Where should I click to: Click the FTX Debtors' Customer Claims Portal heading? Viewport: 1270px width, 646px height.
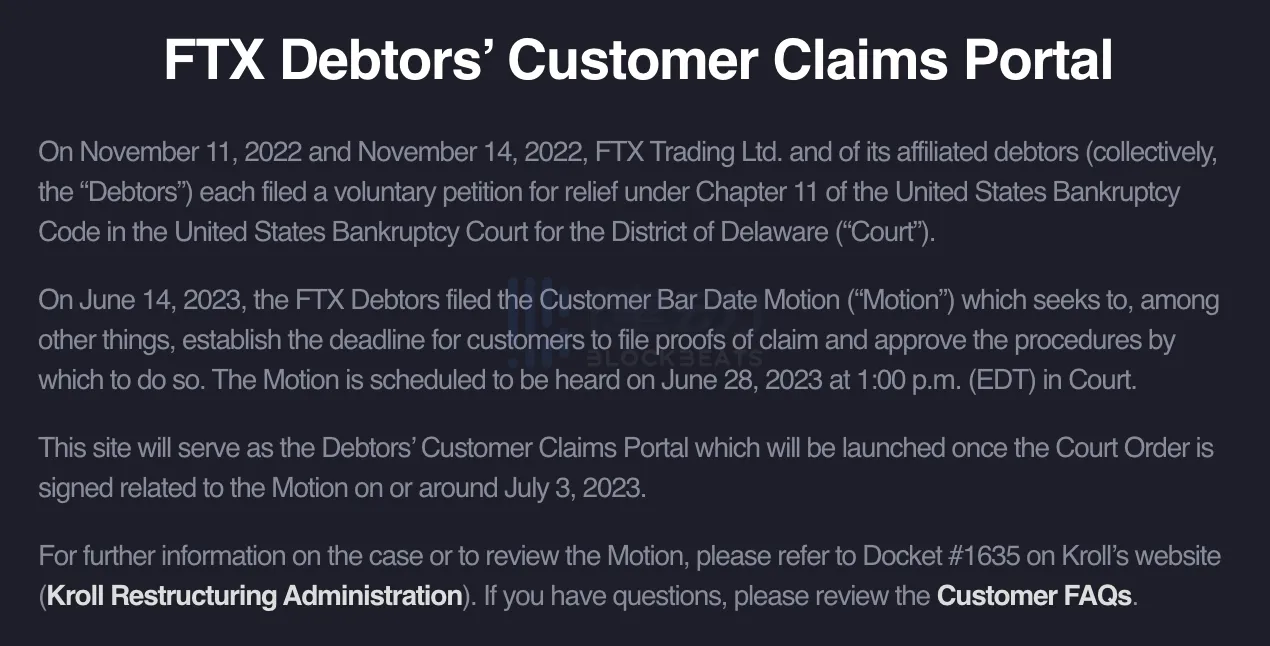click(x=638, y=61)
